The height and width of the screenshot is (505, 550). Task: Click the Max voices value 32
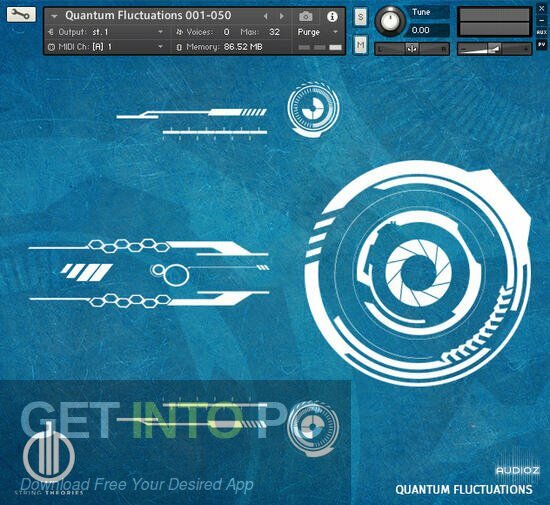click(274, 32)
